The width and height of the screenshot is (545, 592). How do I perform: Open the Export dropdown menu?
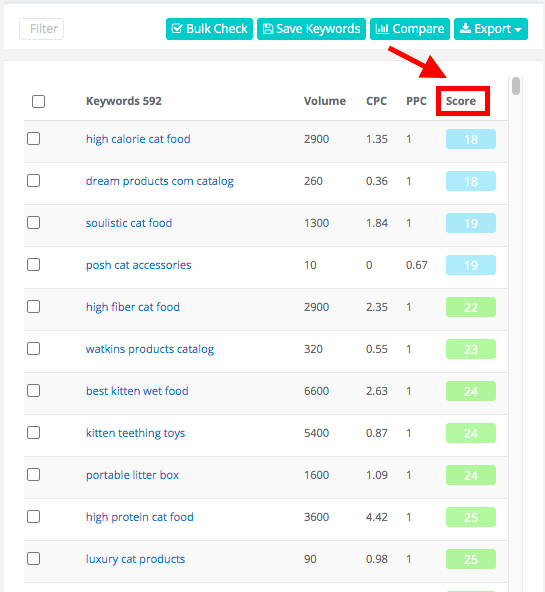(491, 29)
